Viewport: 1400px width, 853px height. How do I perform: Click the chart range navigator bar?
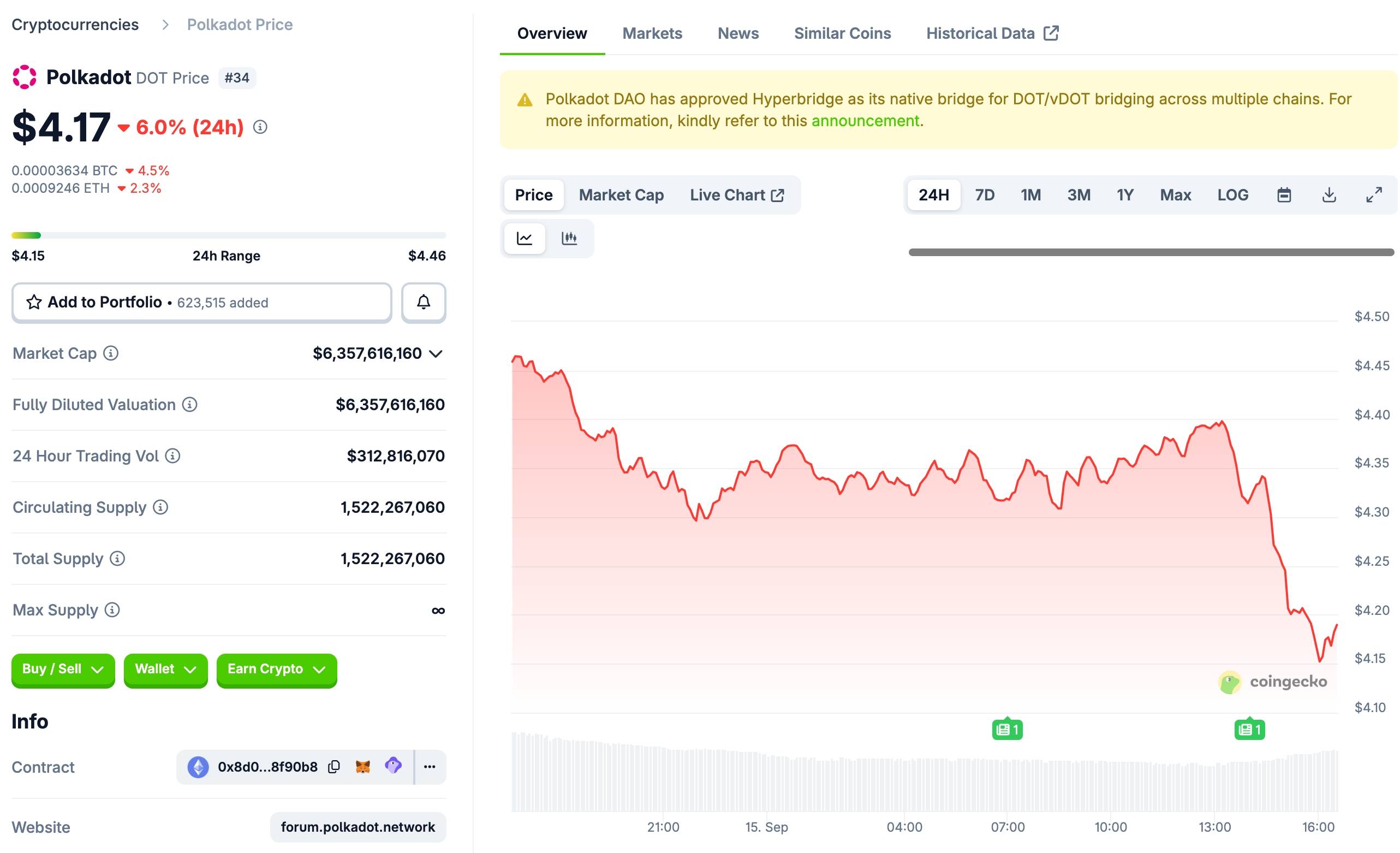tap(1151, 252)
